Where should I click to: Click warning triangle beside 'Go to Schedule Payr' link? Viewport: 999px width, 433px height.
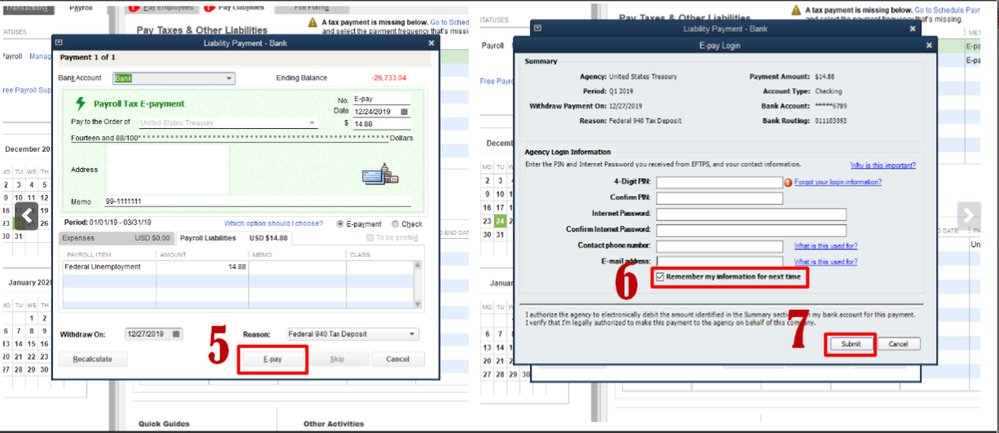click(x=796, y=11)
